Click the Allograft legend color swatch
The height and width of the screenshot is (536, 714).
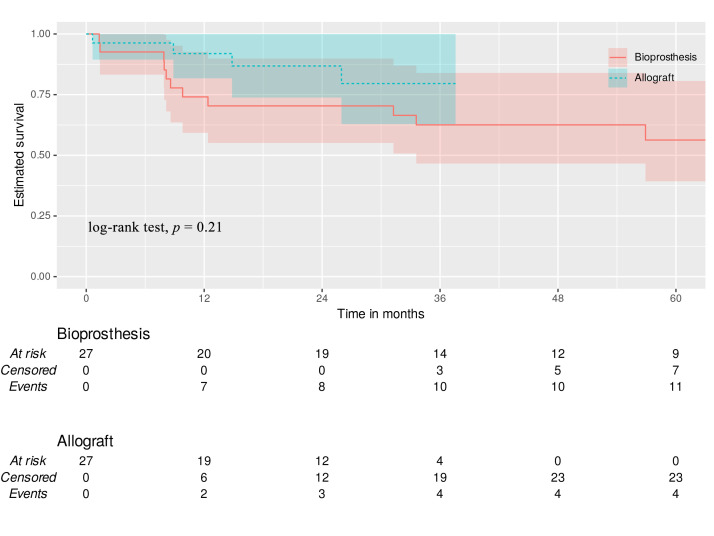618,76
